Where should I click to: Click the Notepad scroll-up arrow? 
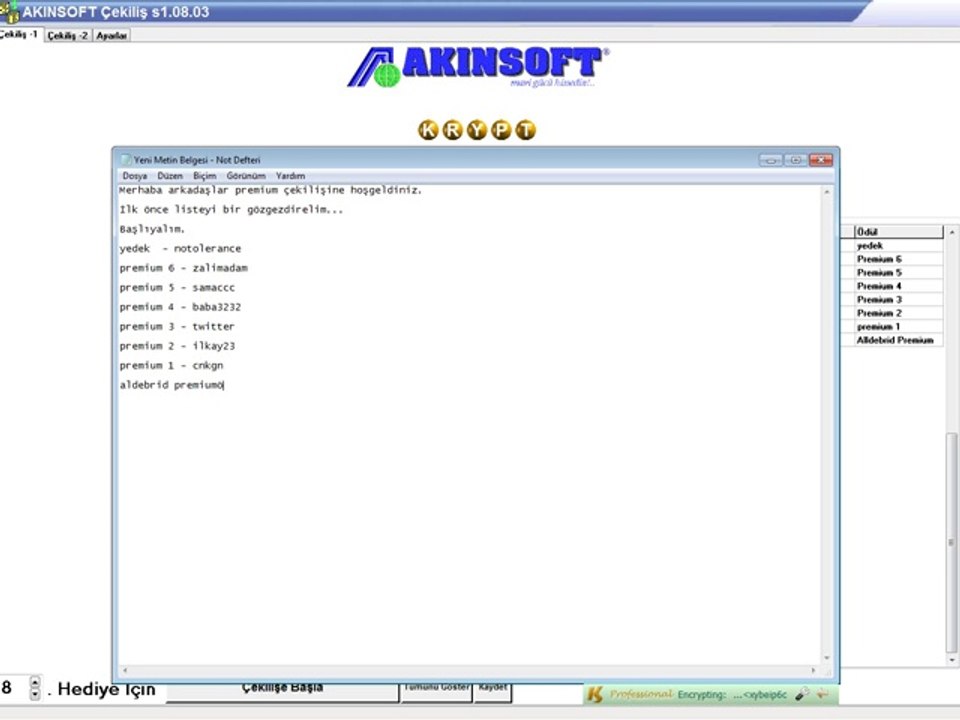[x=827, y=192]
